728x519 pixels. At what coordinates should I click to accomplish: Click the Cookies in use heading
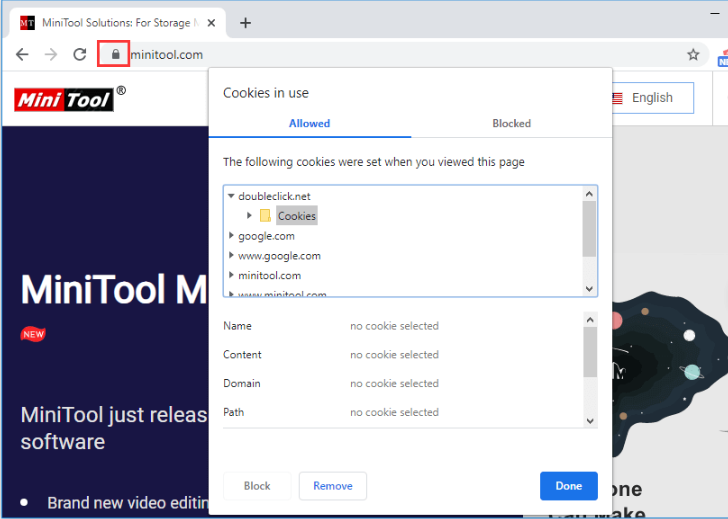coord(266,93)
